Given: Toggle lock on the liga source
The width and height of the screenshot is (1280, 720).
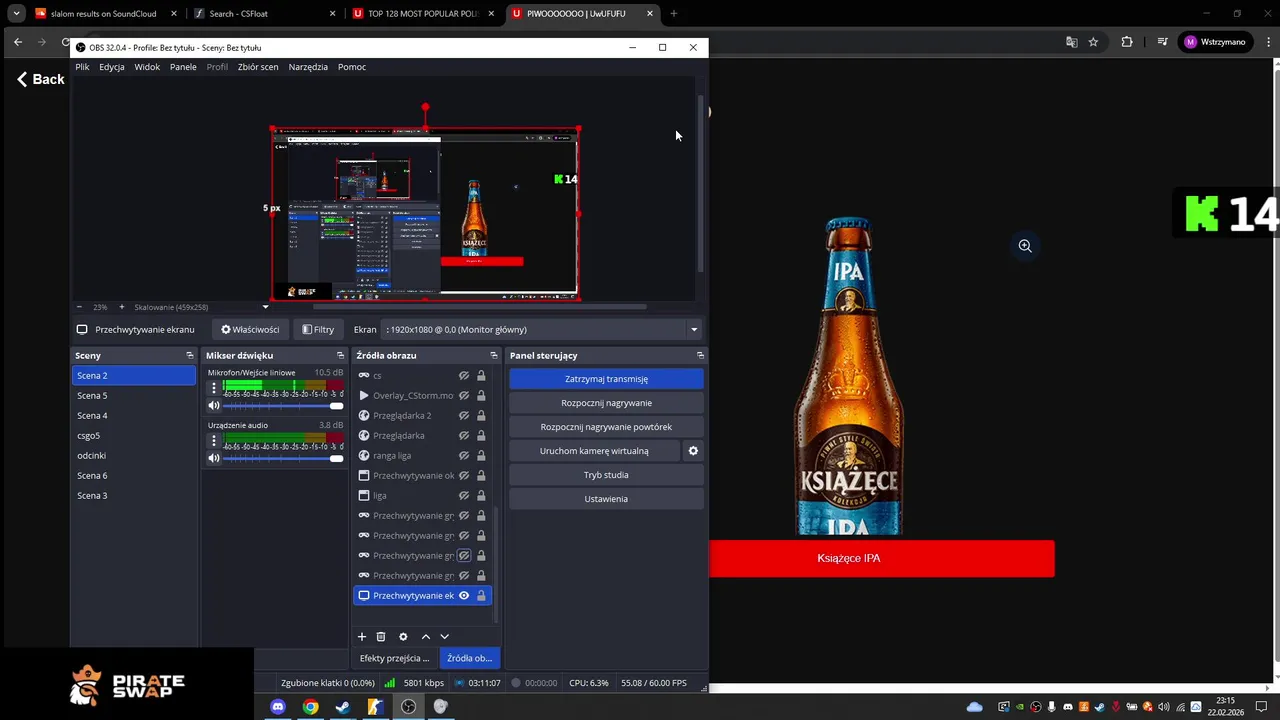Looking at the screenshot, I should (x=481, y=496).
